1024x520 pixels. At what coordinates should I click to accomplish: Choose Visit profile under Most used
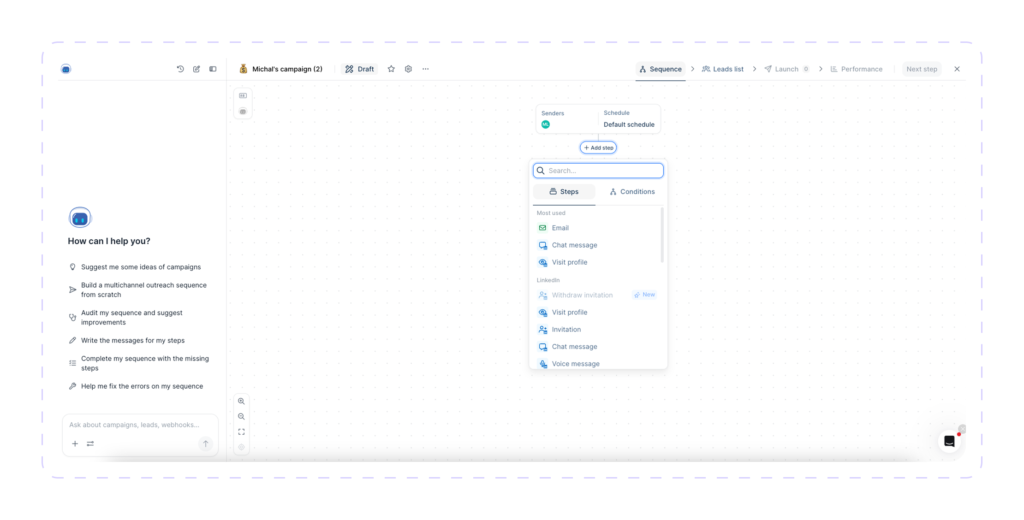598,262
